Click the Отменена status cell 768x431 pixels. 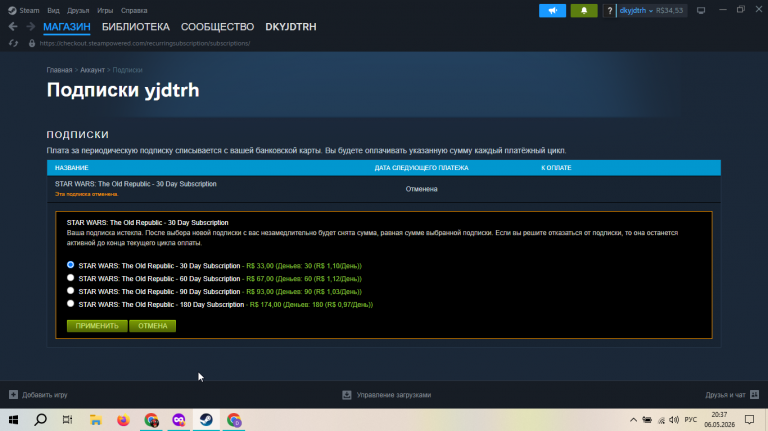coord(421,189)
